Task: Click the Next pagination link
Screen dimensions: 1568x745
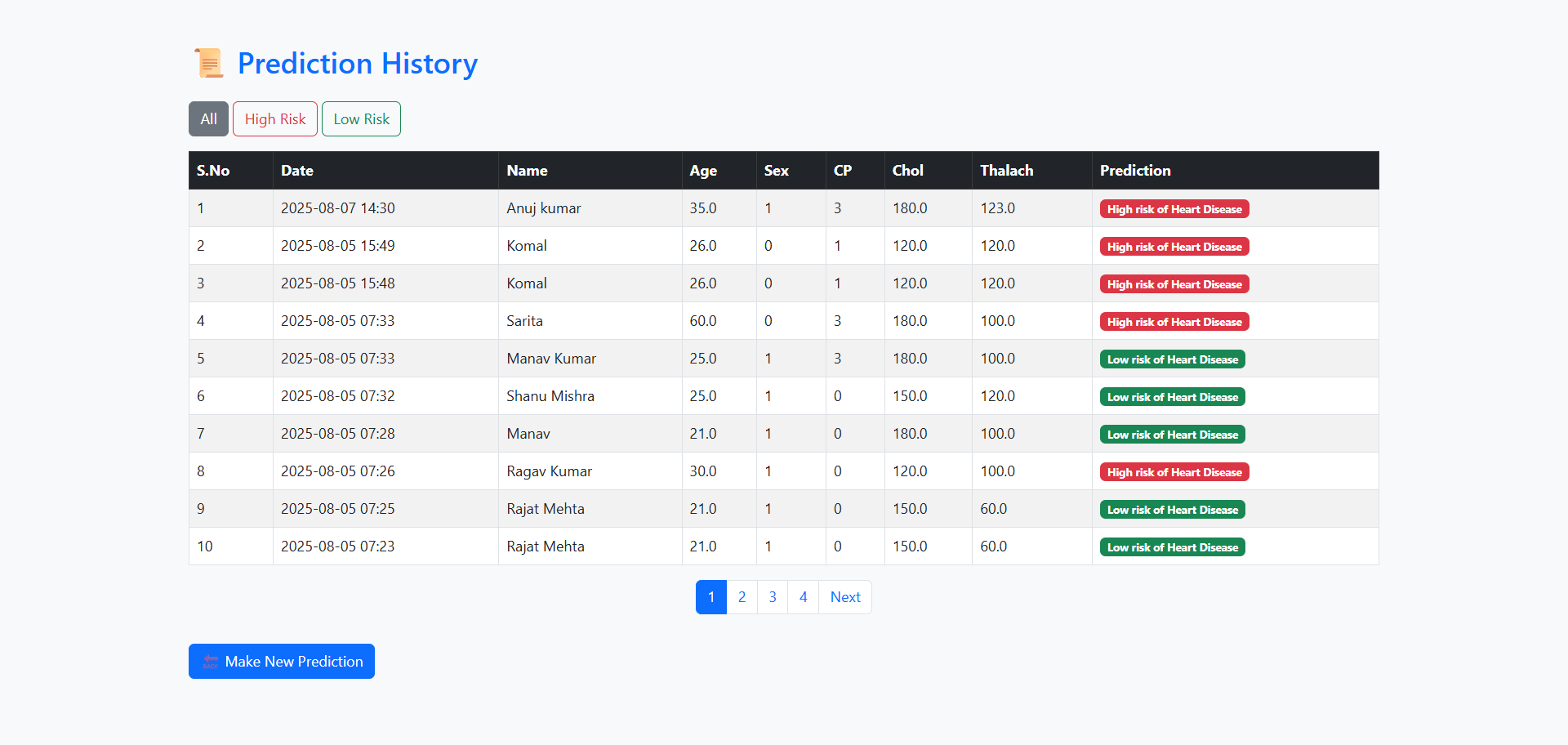Action: [x=845, y=597]
